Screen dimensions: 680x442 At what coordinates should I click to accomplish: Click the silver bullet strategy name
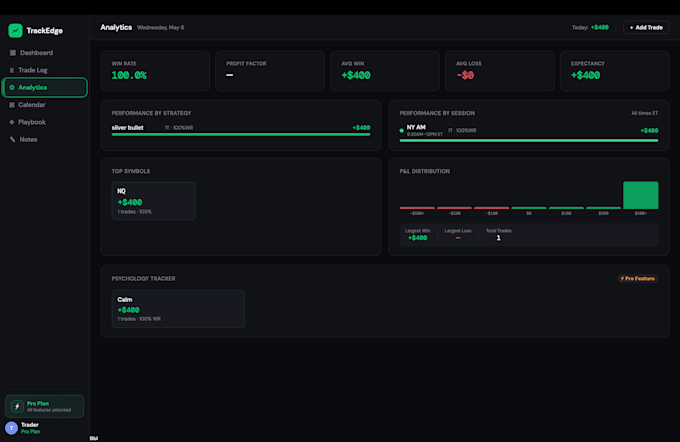(x=128, y=128)
